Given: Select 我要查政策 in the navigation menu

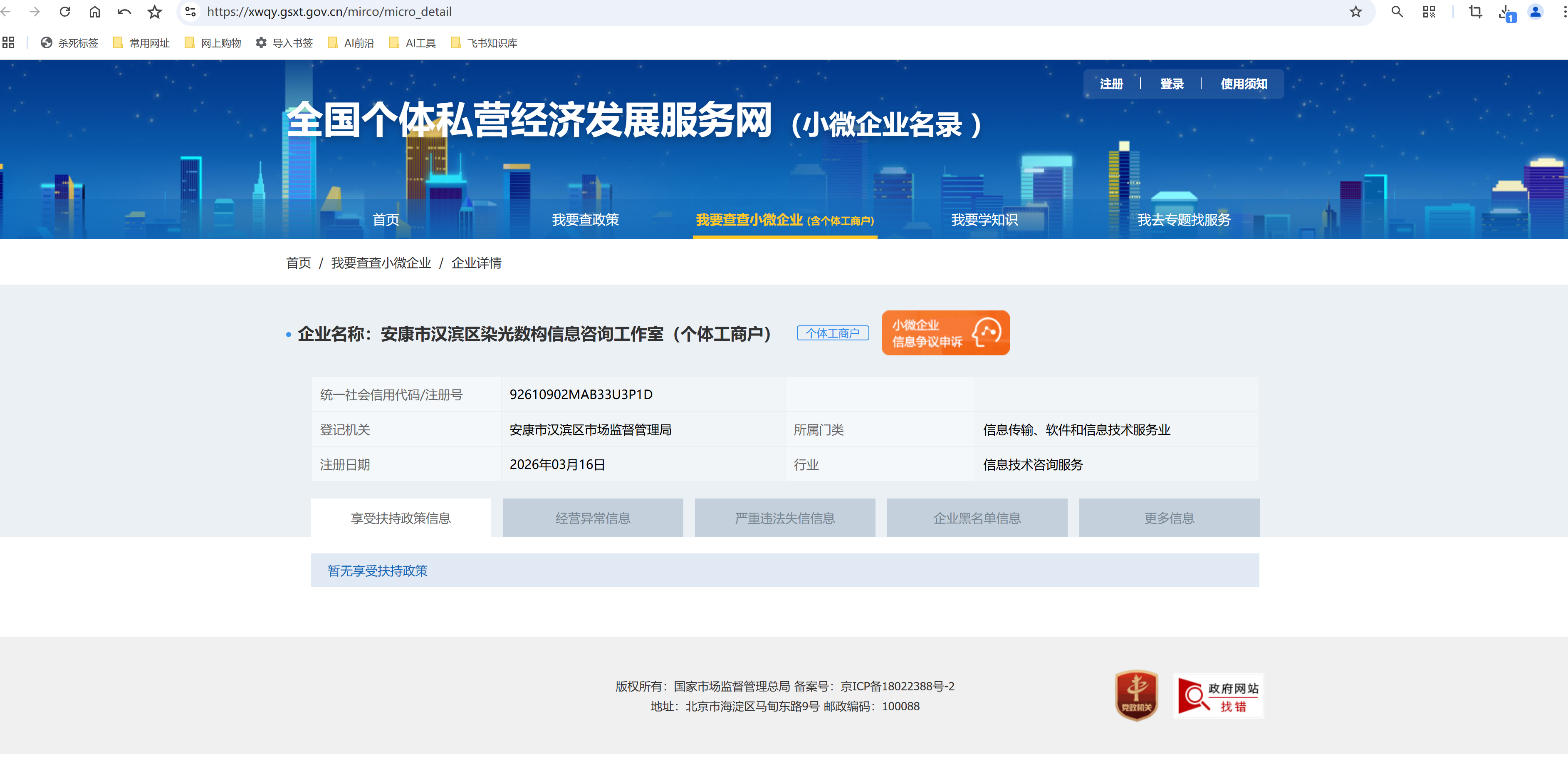Looking at the screenshot, I should click(585, 220).
